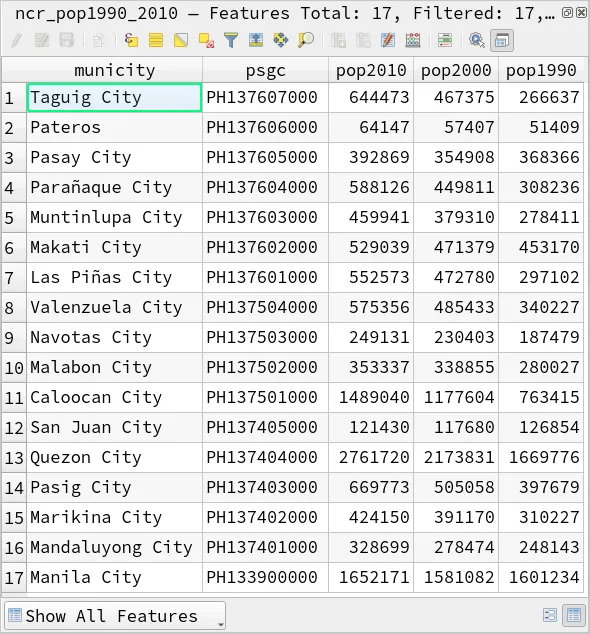
Task: Click psgc value PH133900000
Action: pos(265,577)
